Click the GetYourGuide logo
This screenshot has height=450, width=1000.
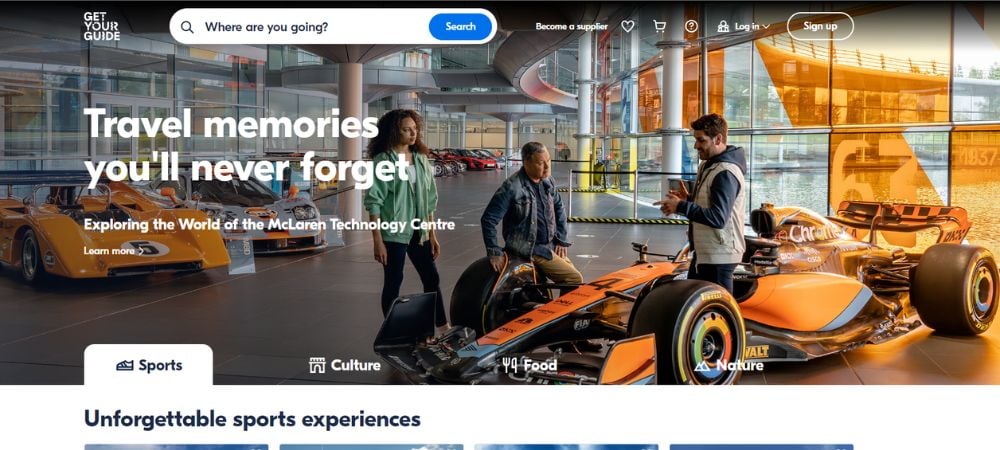click(x=101, y=26)
